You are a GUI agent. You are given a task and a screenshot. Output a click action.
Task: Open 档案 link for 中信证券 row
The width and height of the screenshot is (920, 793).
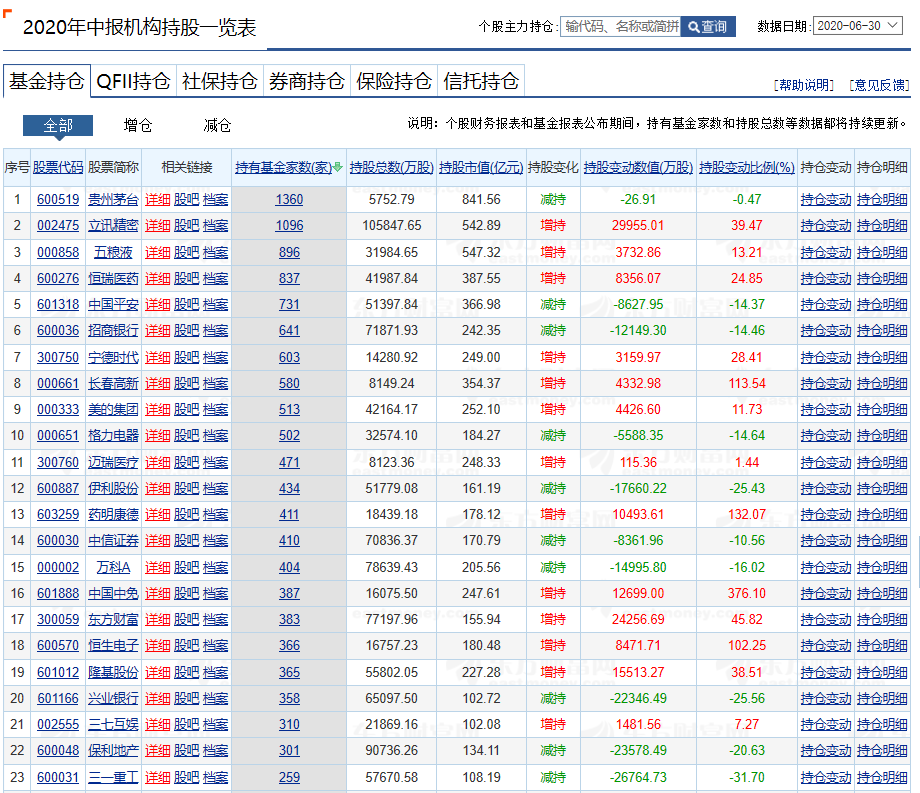(x=215, y=541)
